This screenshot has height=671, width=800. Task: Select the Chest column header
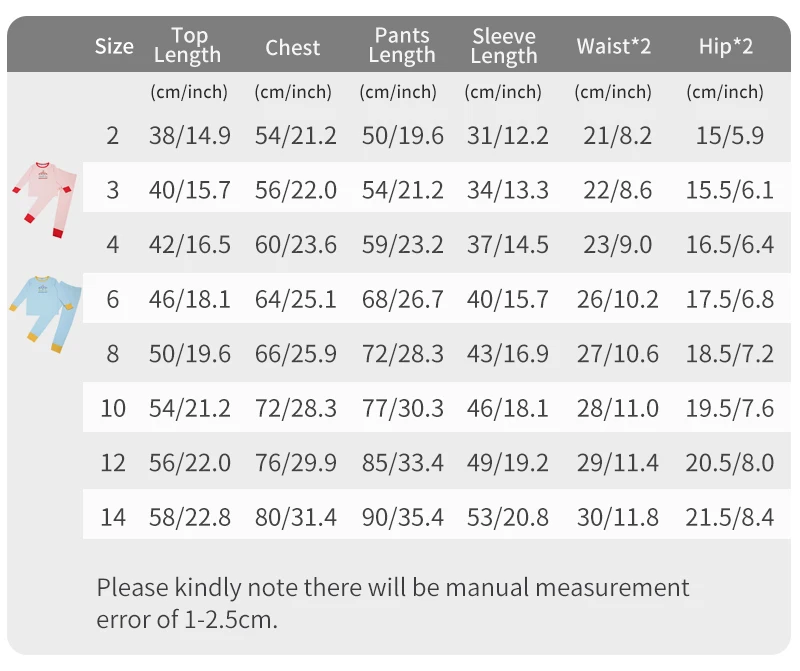(x=292, y=47)
